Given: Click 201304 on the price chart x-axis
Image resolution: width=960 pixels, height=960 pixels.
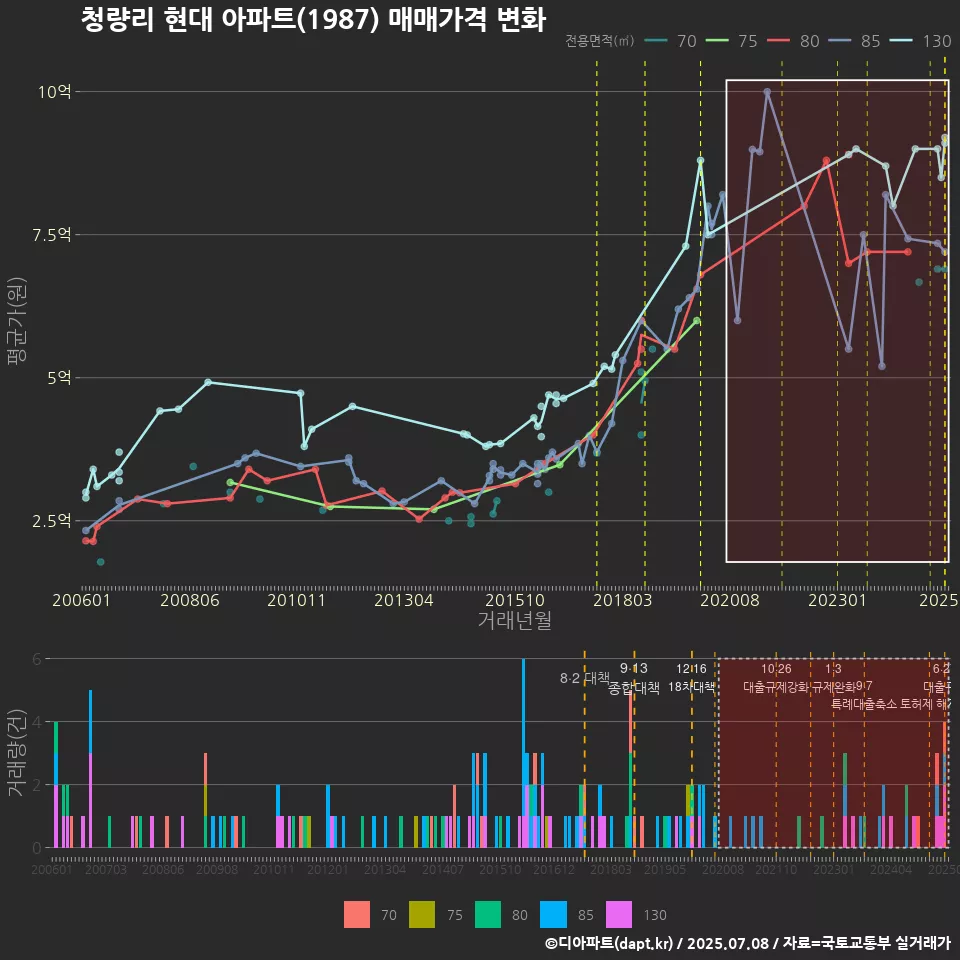Looking at the screenshot, I should pos(404,600).
